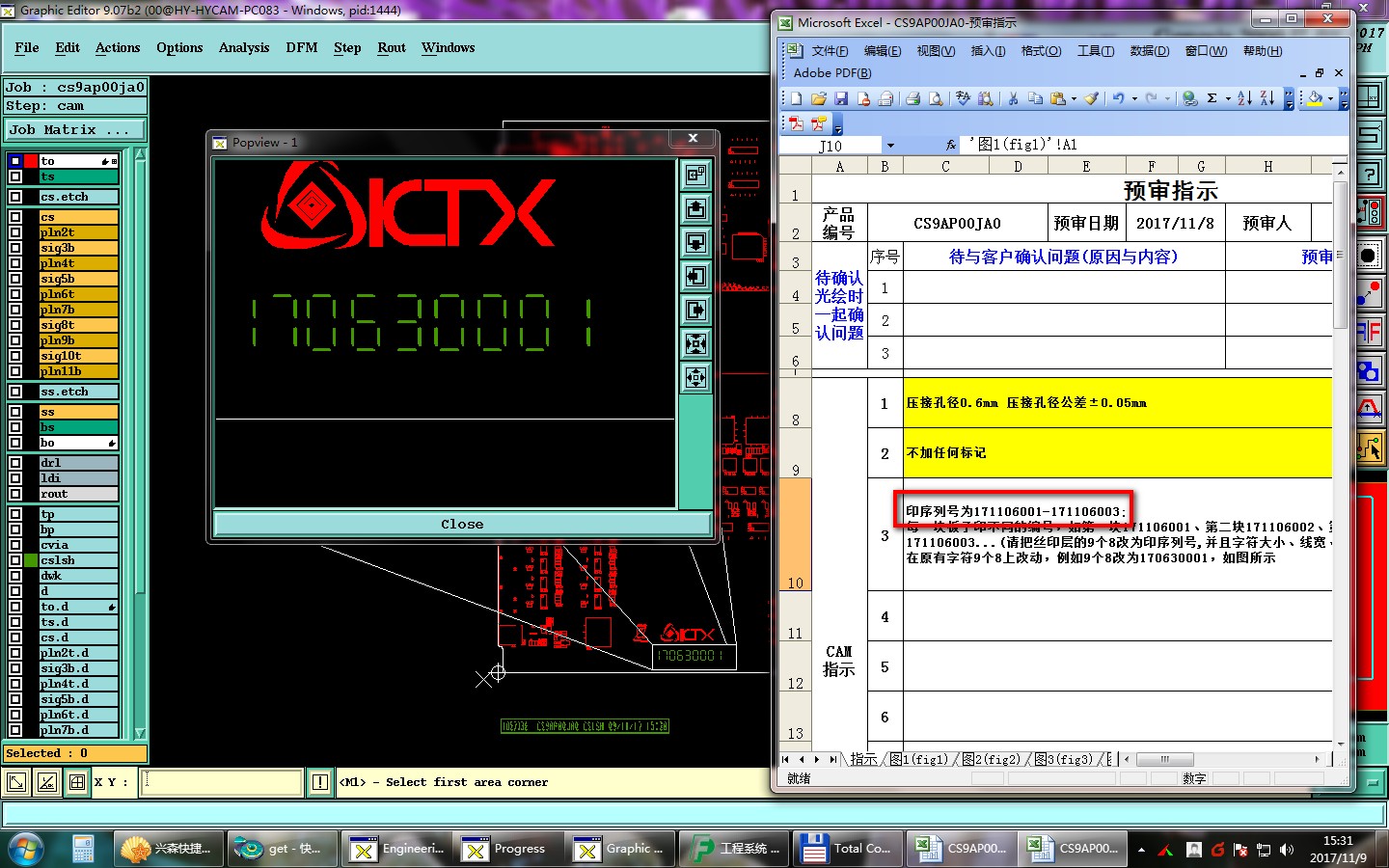Open the Undo history dropdown arrow
Image resolution: width=1389 pixels, height=868 pixels.
click(1134, 98)
